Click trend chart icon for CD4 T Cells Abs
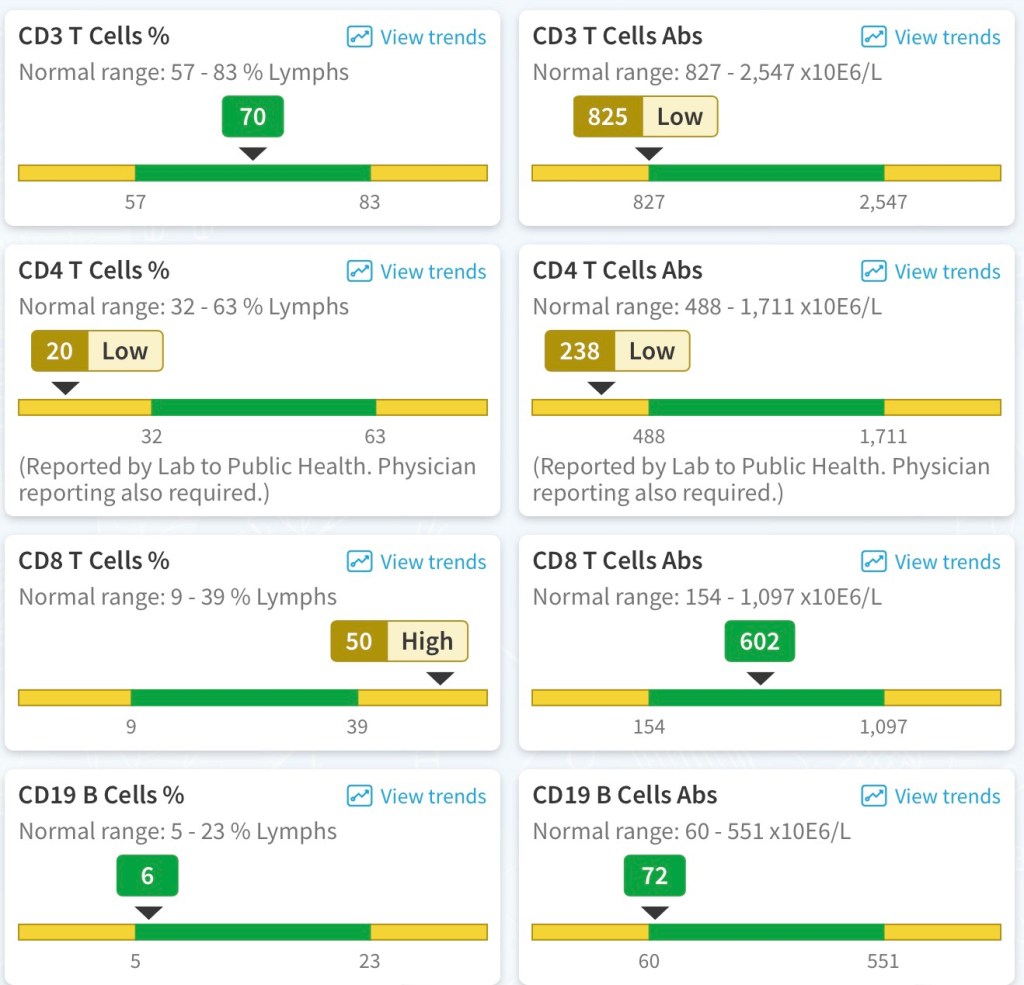 click(x=873, y=271)
